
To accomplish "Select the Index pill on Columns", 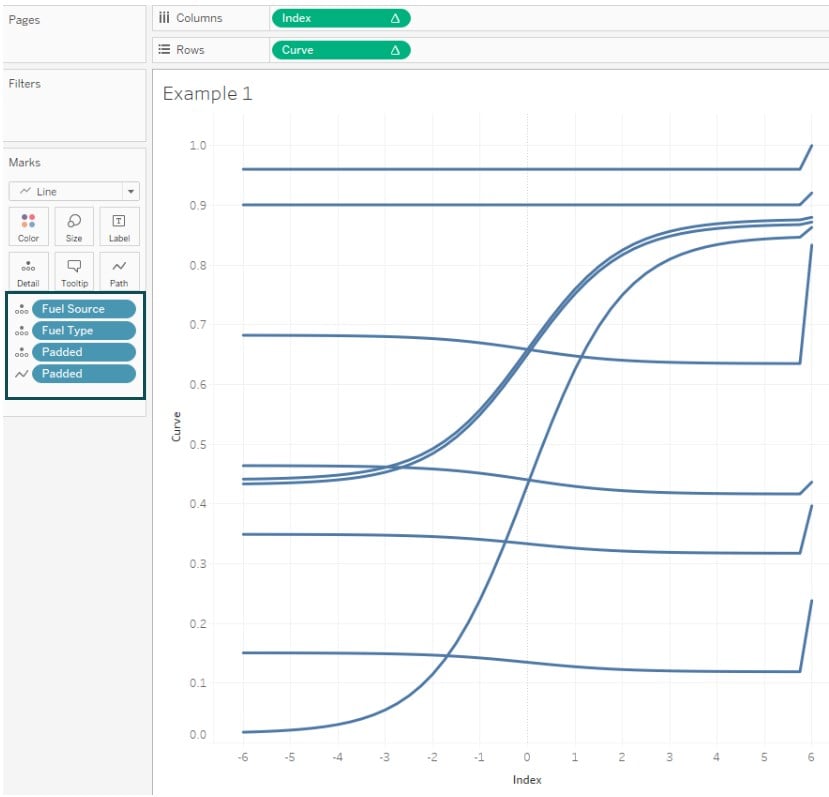I will coord(341,19).
